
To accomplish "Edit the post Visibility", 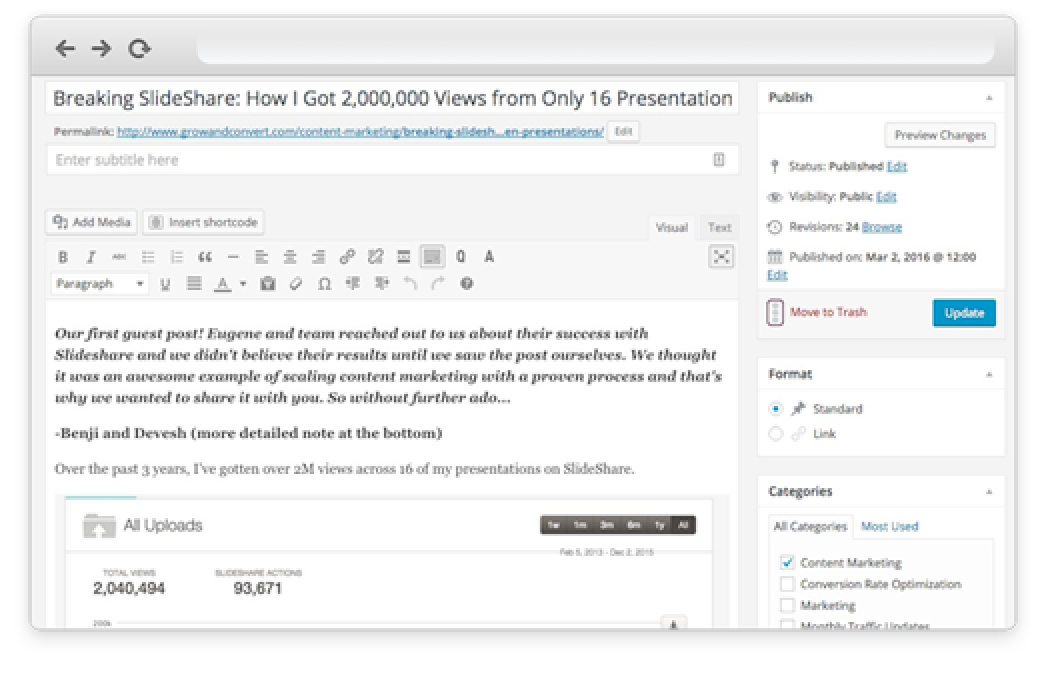I will 886,197.
